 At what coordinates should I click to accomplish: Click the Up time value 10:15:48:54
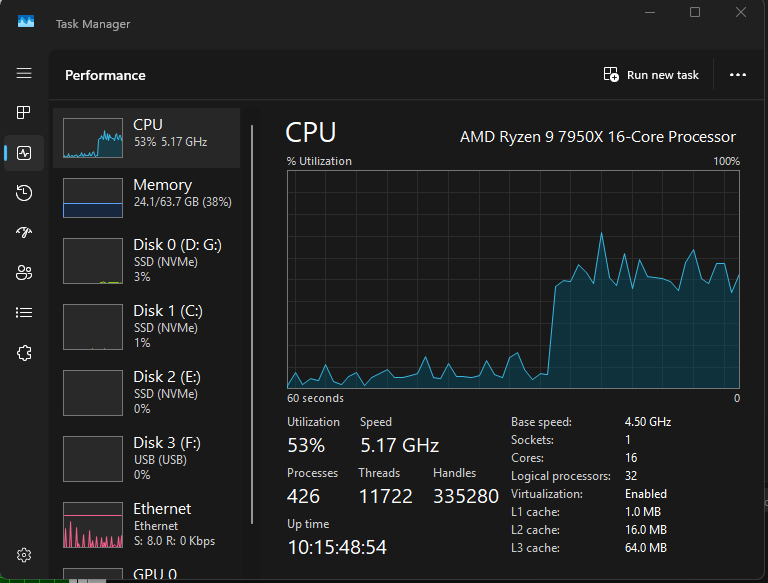point(337,547)
